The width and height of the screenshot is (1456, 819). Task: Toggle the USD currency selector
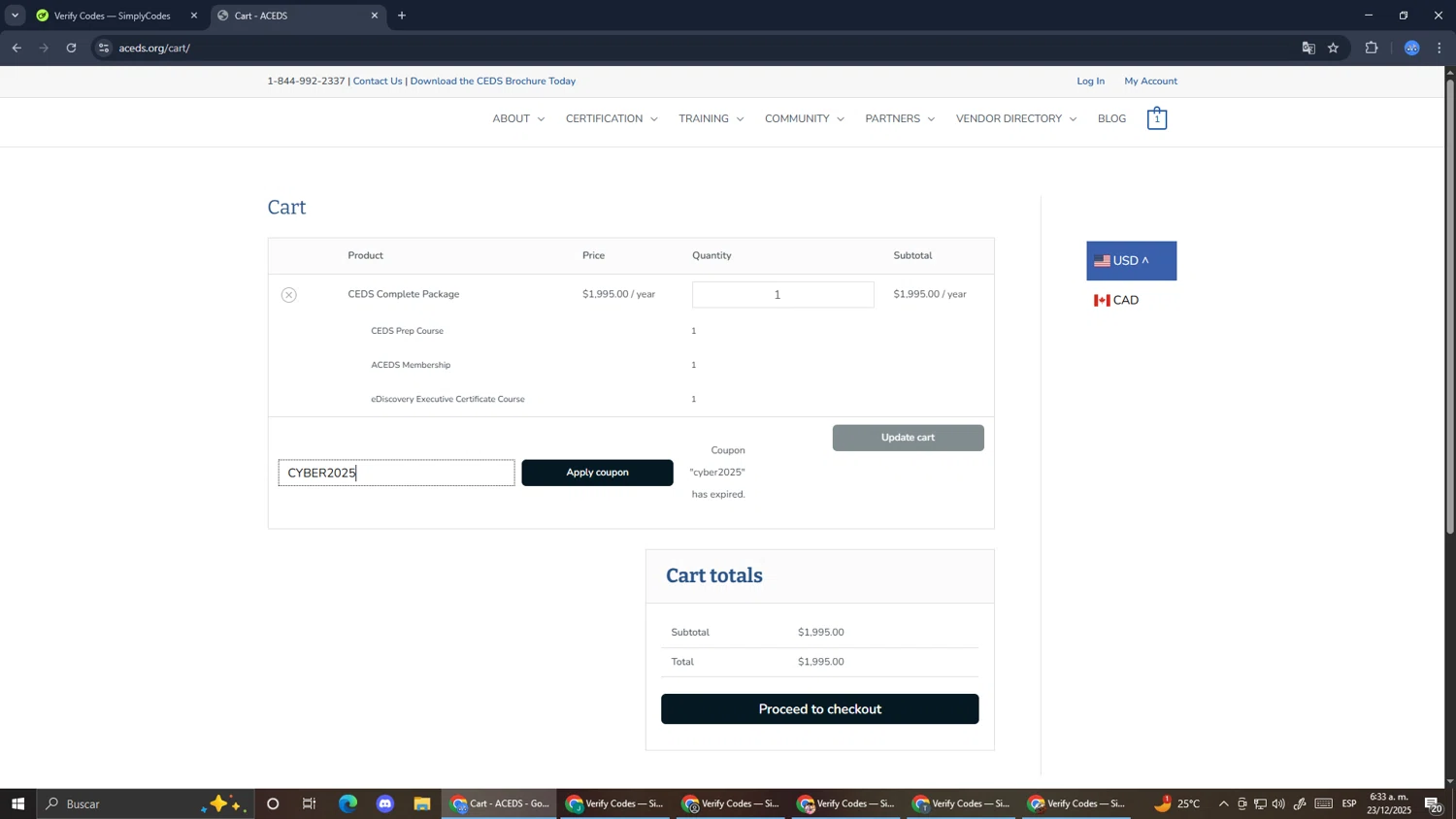coord(1131,261)
